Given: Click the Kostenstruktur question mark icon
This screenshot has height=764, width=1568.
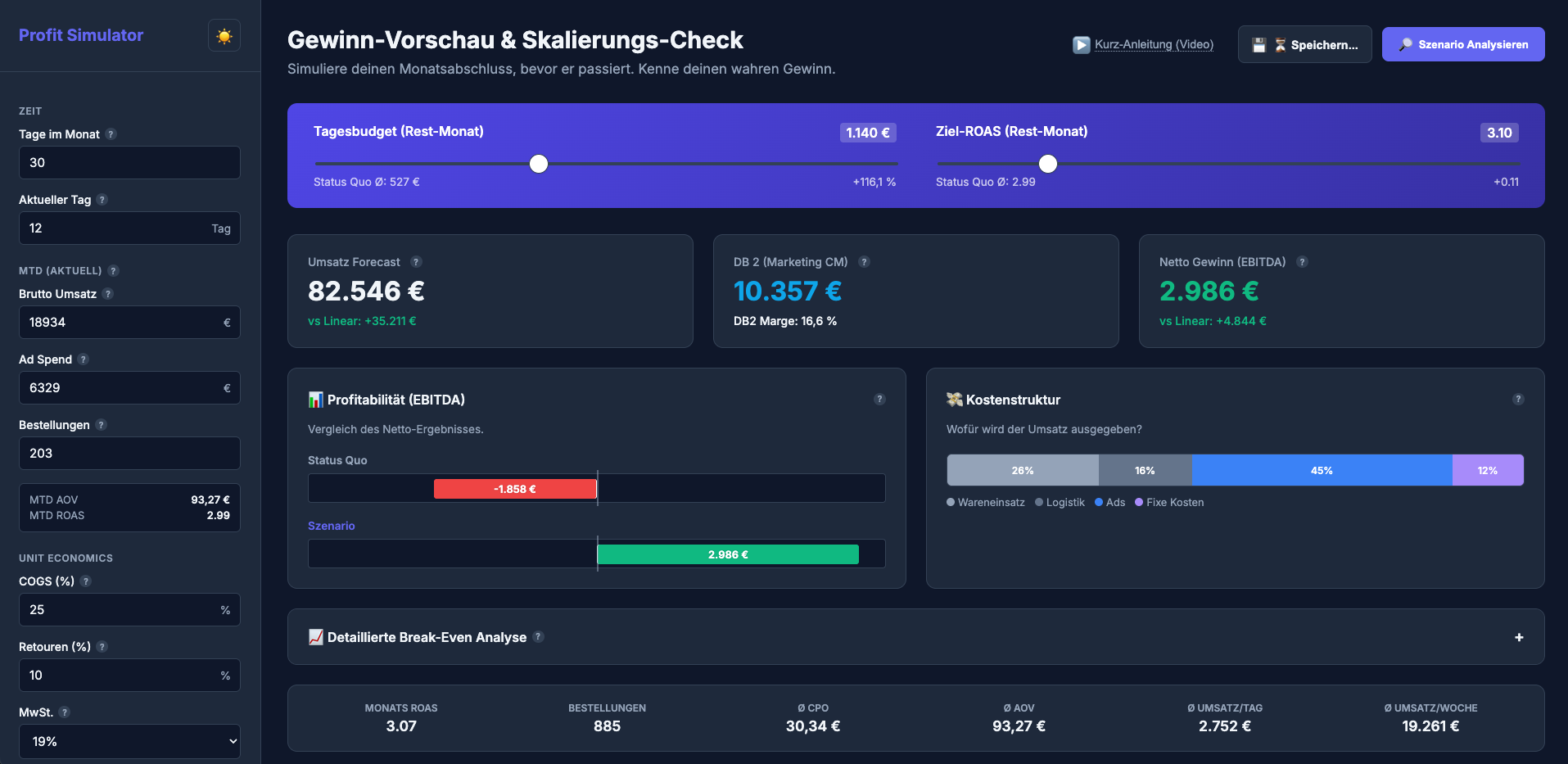Looking at the screenshot, I should 1518,399.
